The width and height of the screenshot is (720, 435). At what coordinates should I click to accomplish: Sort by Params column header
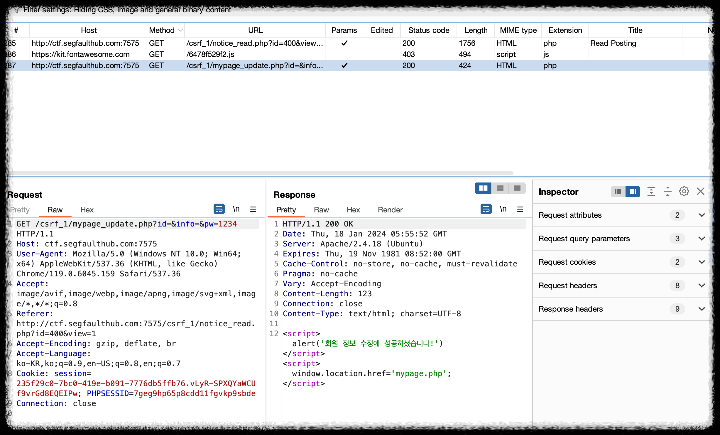coord(344,30)
